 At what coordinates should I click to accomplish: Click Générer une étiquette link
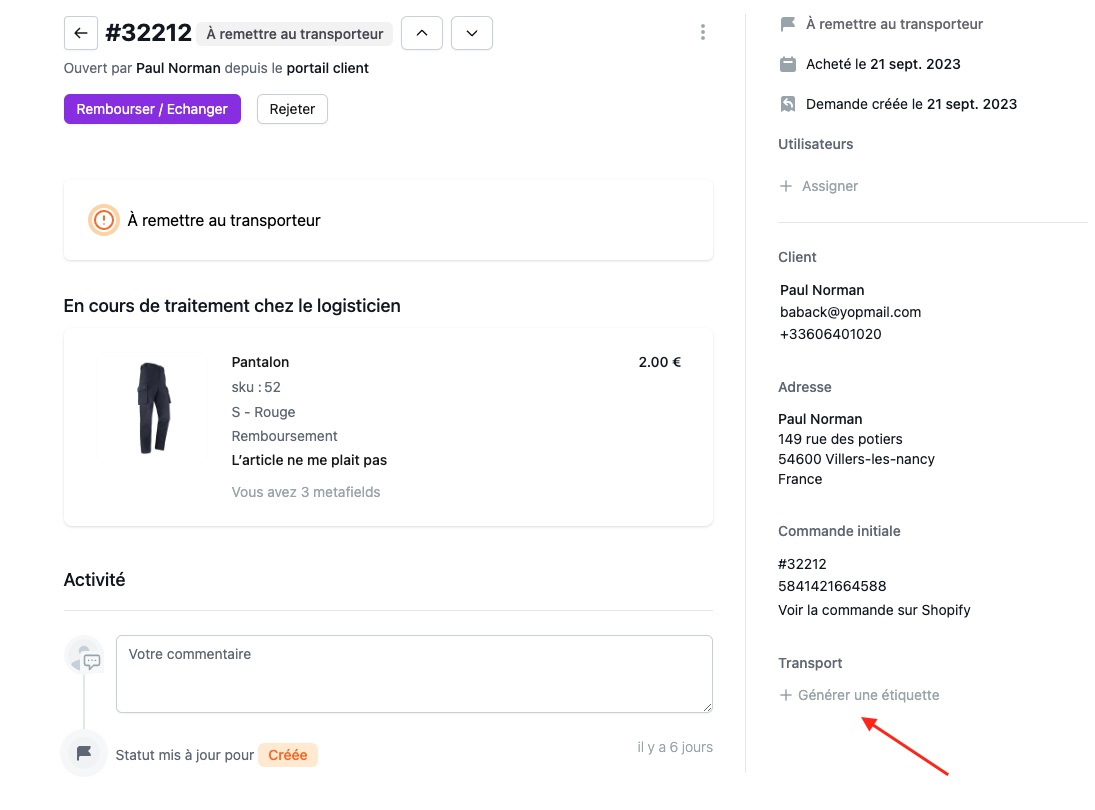868,695
